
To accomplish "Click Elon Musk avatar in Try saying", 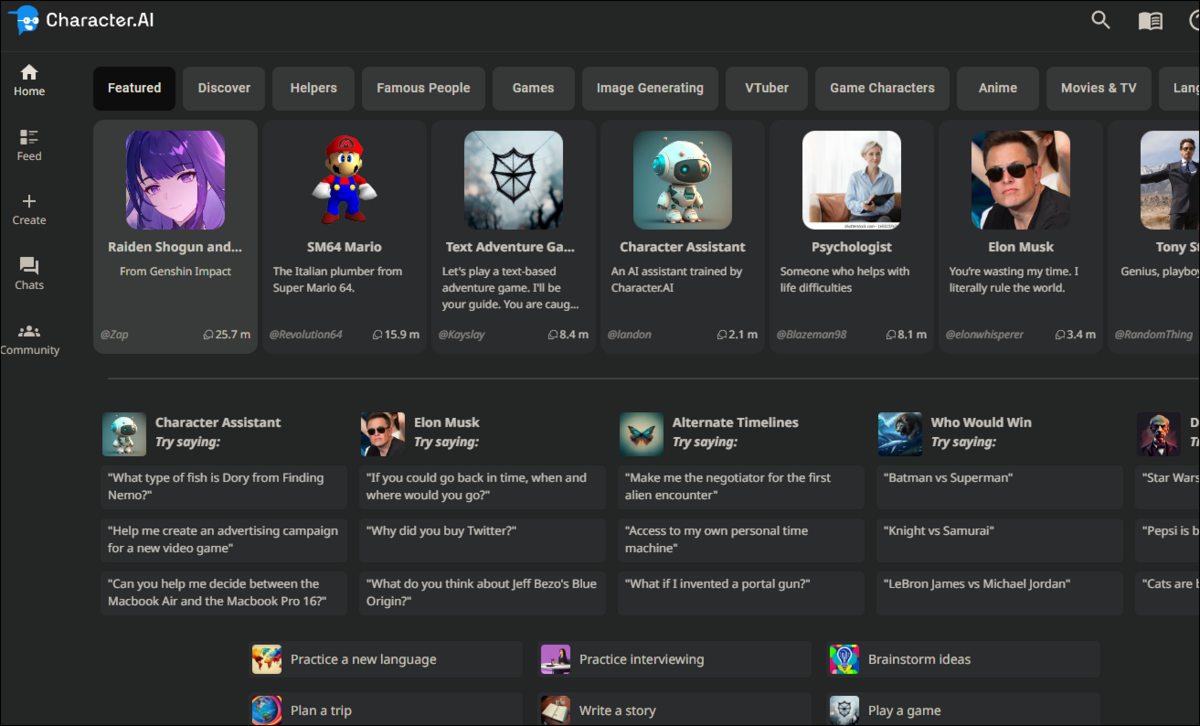I will 383,434.
